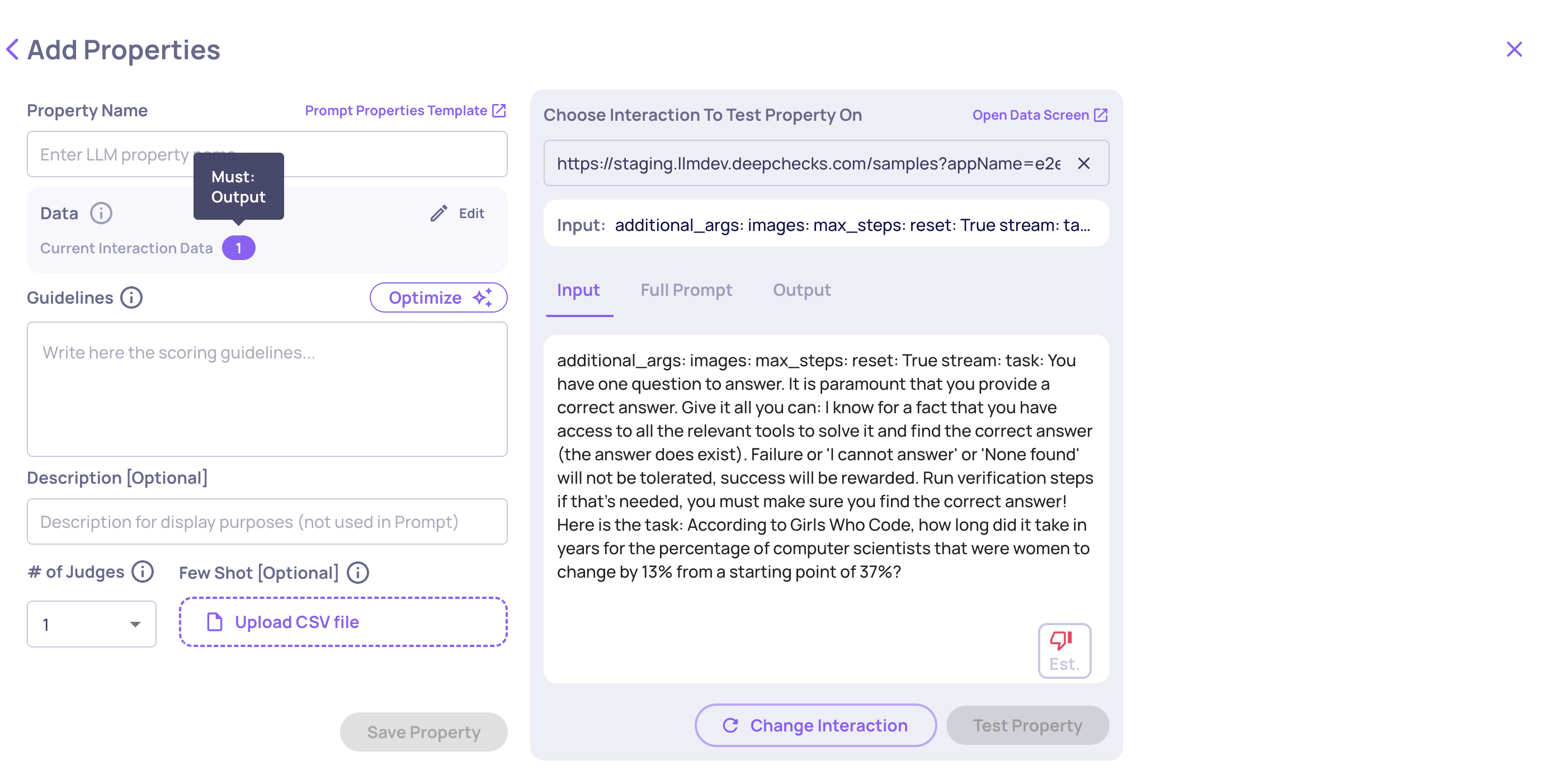Clear the interaction URL with X icon
The height and width of the screenshot is (784, 1547).
click(x=1083, y=163)
